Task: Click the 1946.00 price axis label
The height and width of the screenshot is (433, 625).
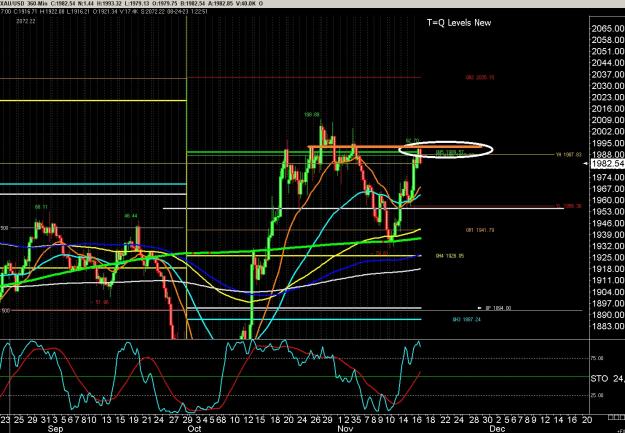Action: pos(608,223)
